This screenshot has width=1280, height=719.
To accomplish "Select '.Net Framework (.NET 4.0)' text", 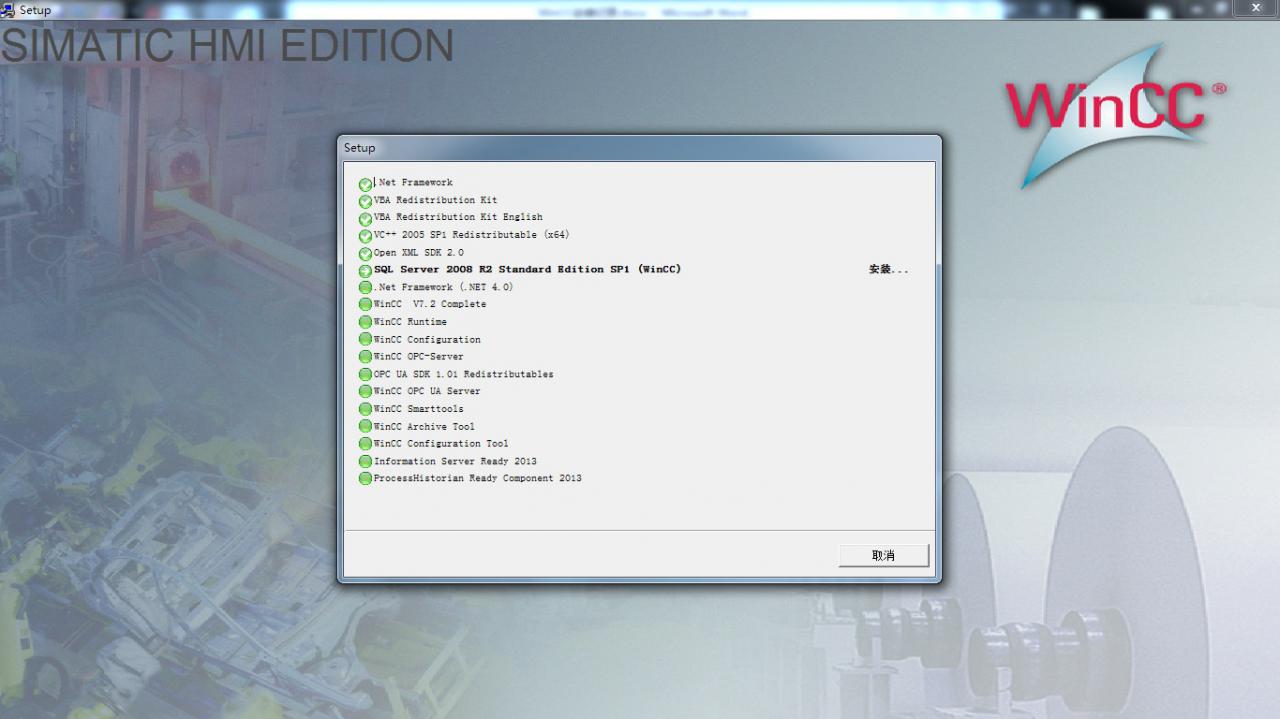I will click(x=443, y=287).
